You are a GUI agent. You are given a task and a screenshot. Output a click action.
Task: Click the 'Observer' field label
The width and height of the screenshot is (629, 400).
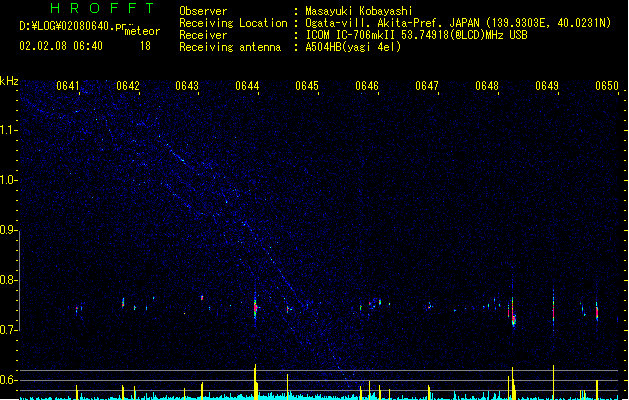tap(203, 11)
